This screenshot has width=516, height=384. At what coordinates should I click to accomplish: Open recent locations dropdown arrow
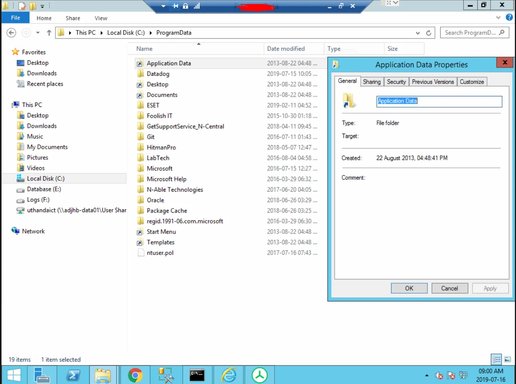coord(38,33)
